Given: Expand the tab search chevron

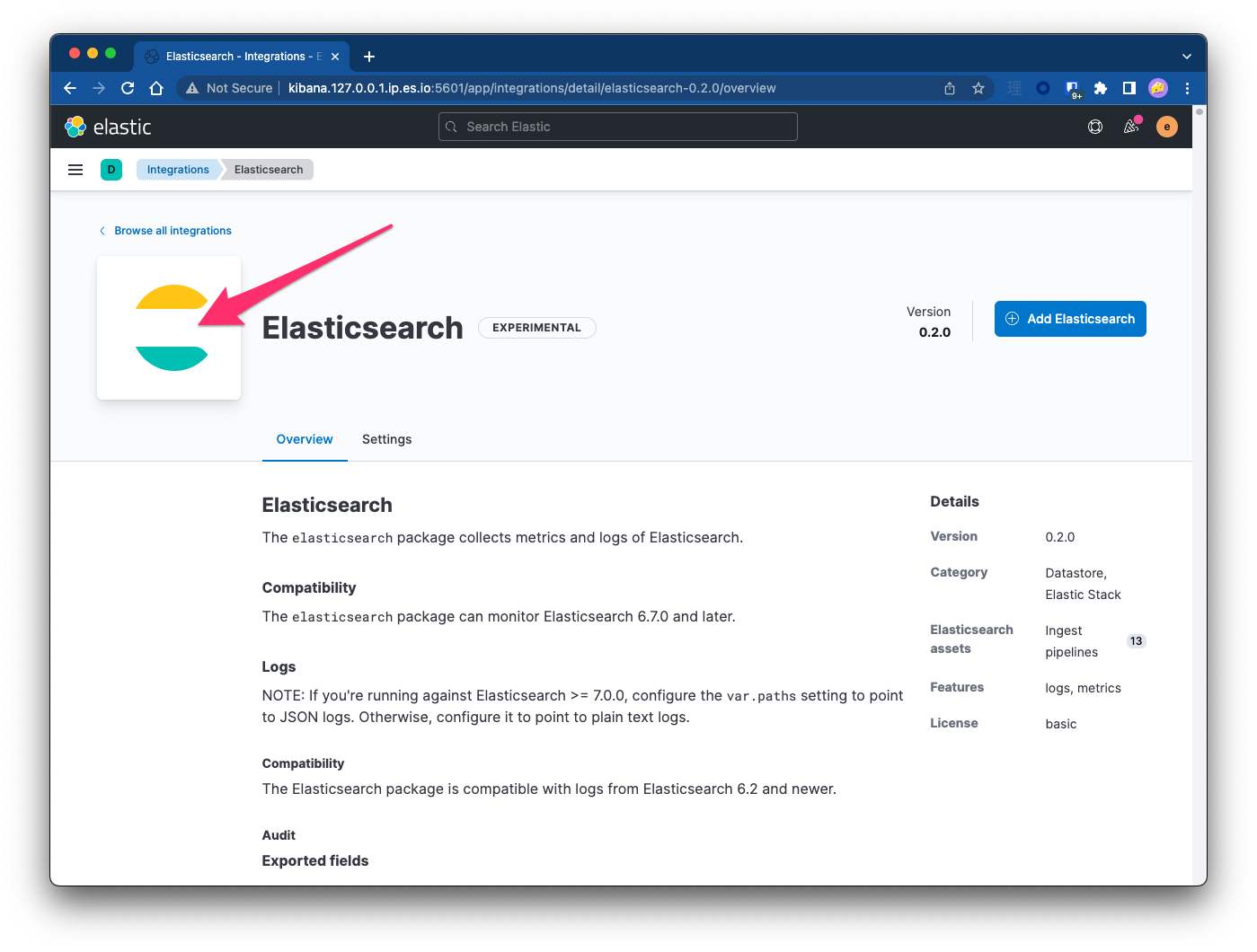Looking at the screenshot, I should [1187, 57].
